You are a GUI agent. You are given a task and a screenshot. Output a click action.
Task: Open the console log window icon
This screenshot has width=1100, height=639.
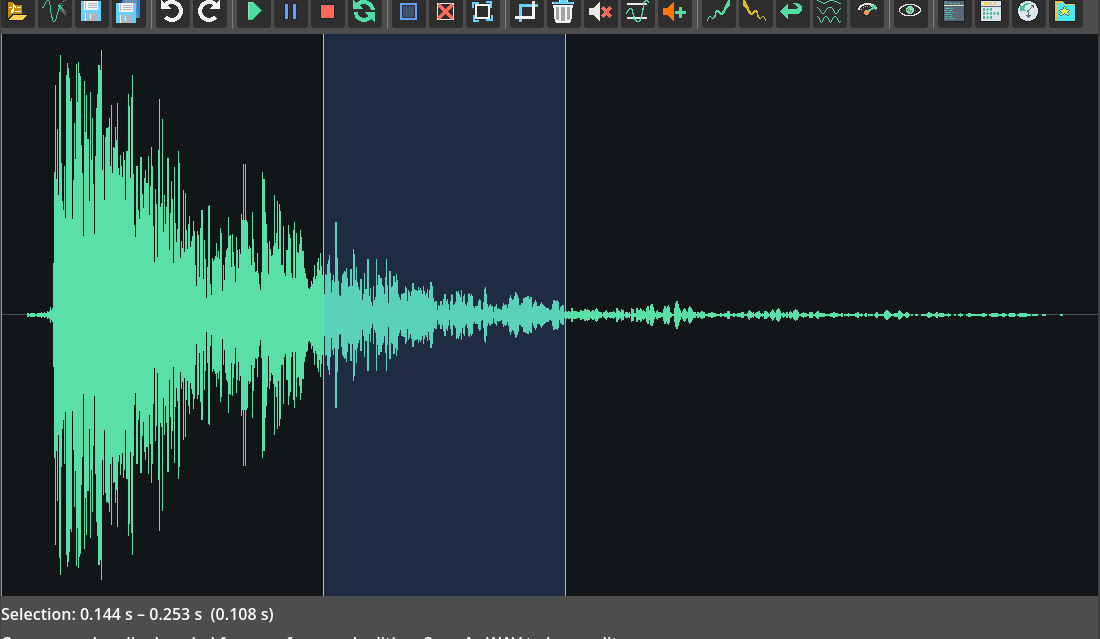[x=954, y=11]
